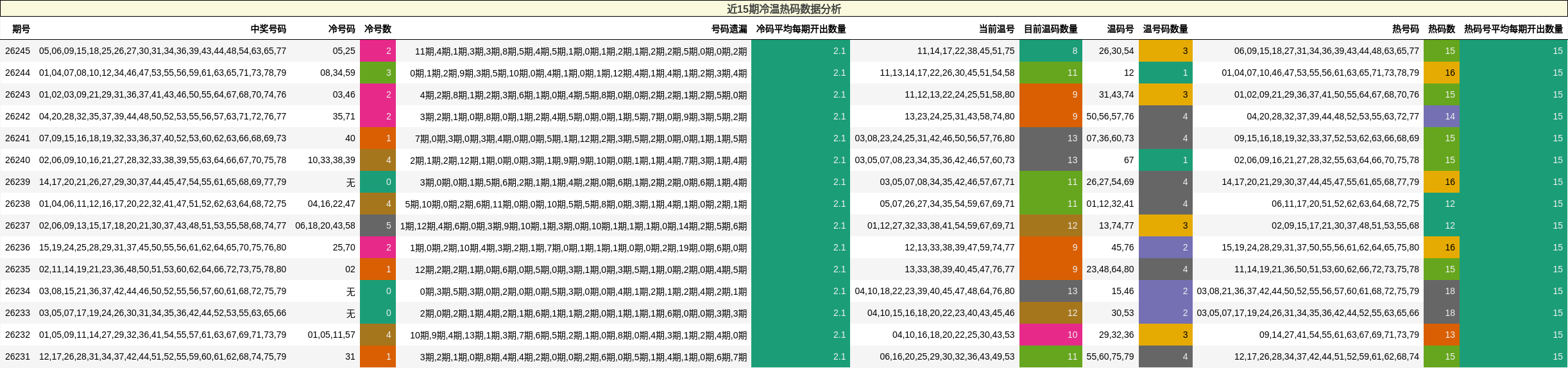Click warm code cell 31,43,74
Viewport: 1568px width, 368px height.
pyautogui.click(x=1116, y=94)
